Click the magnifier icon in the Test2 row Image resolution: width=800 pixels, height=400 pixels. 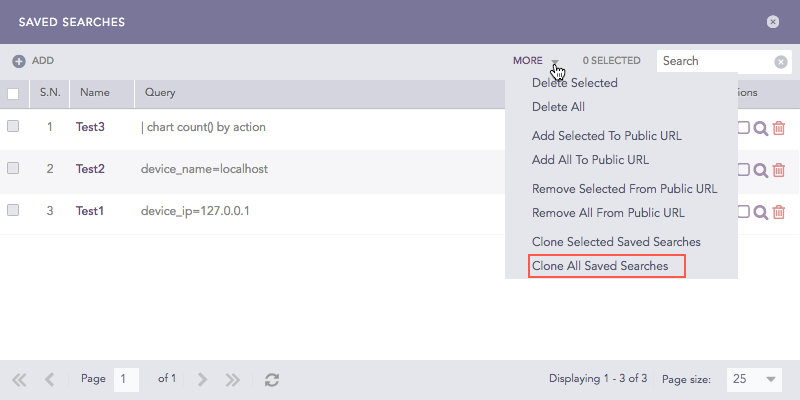(x=761, y=170)
